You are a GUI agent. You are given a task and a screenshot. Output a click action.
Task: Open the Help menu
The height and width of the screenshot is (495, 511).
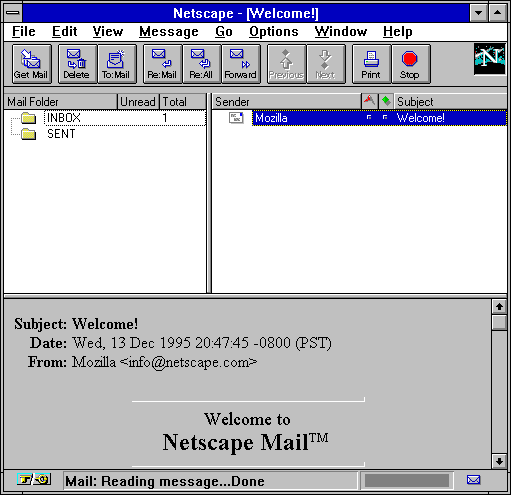(x=398, y=32)
